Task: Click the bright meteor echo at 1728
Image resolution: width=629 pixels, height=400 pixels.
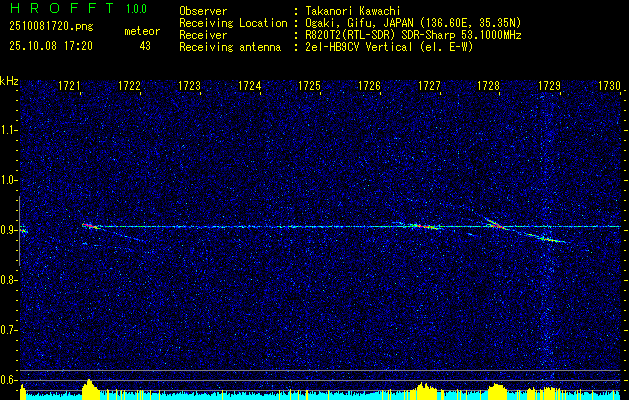Action: coord(497,224)
